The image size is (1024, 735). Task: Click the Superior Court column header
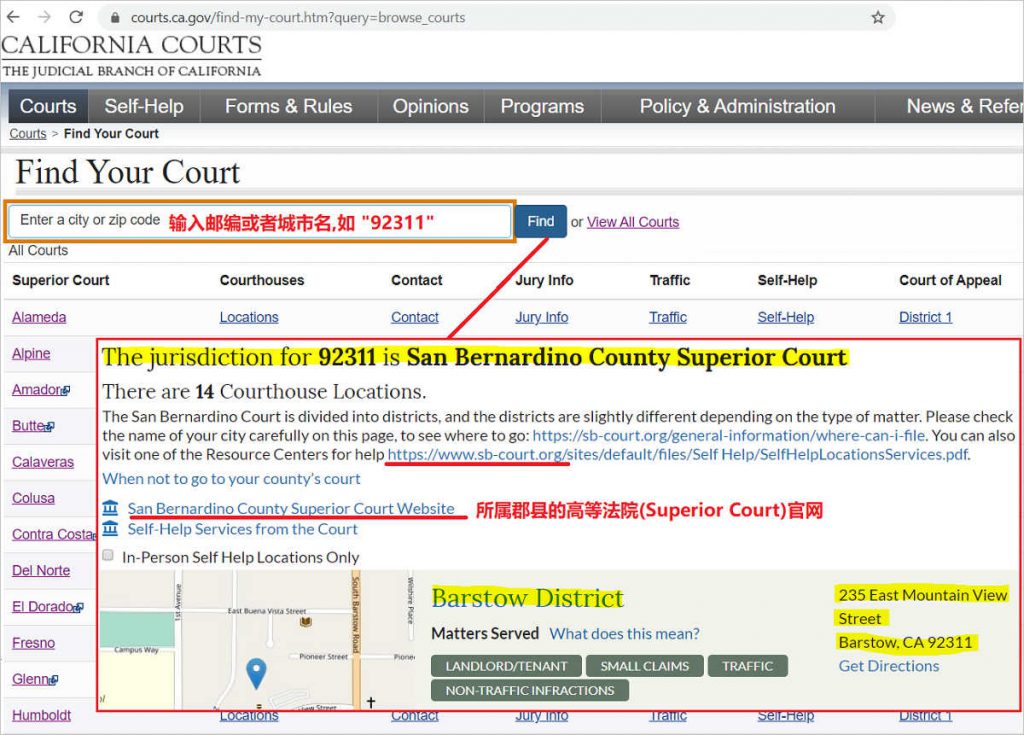click(x=61, y=280)
